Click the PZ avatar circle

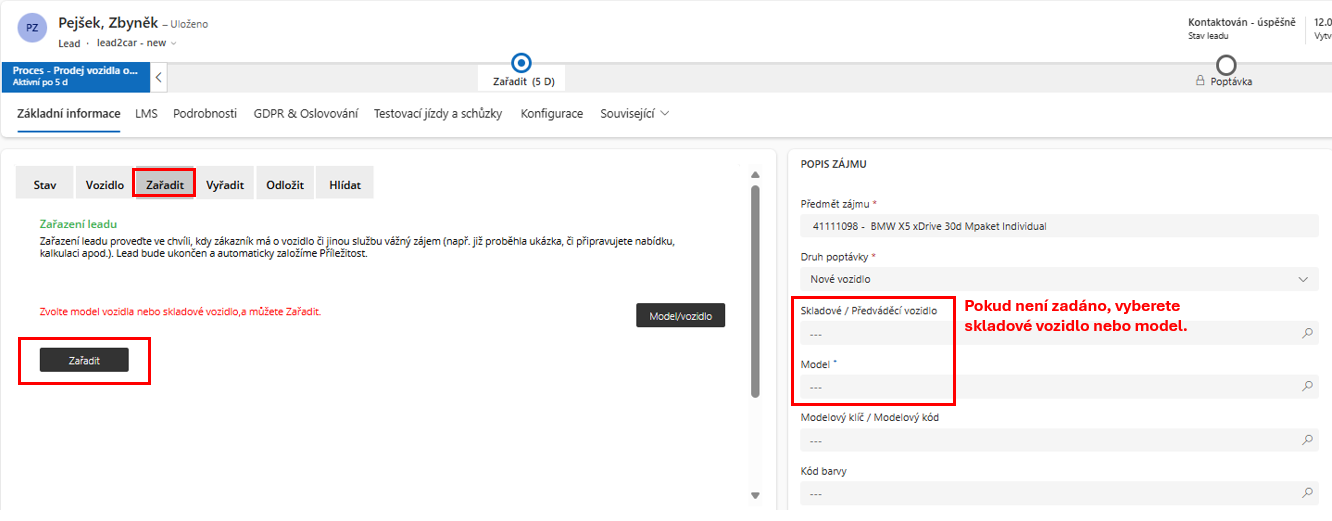click(x=32, y=28)
